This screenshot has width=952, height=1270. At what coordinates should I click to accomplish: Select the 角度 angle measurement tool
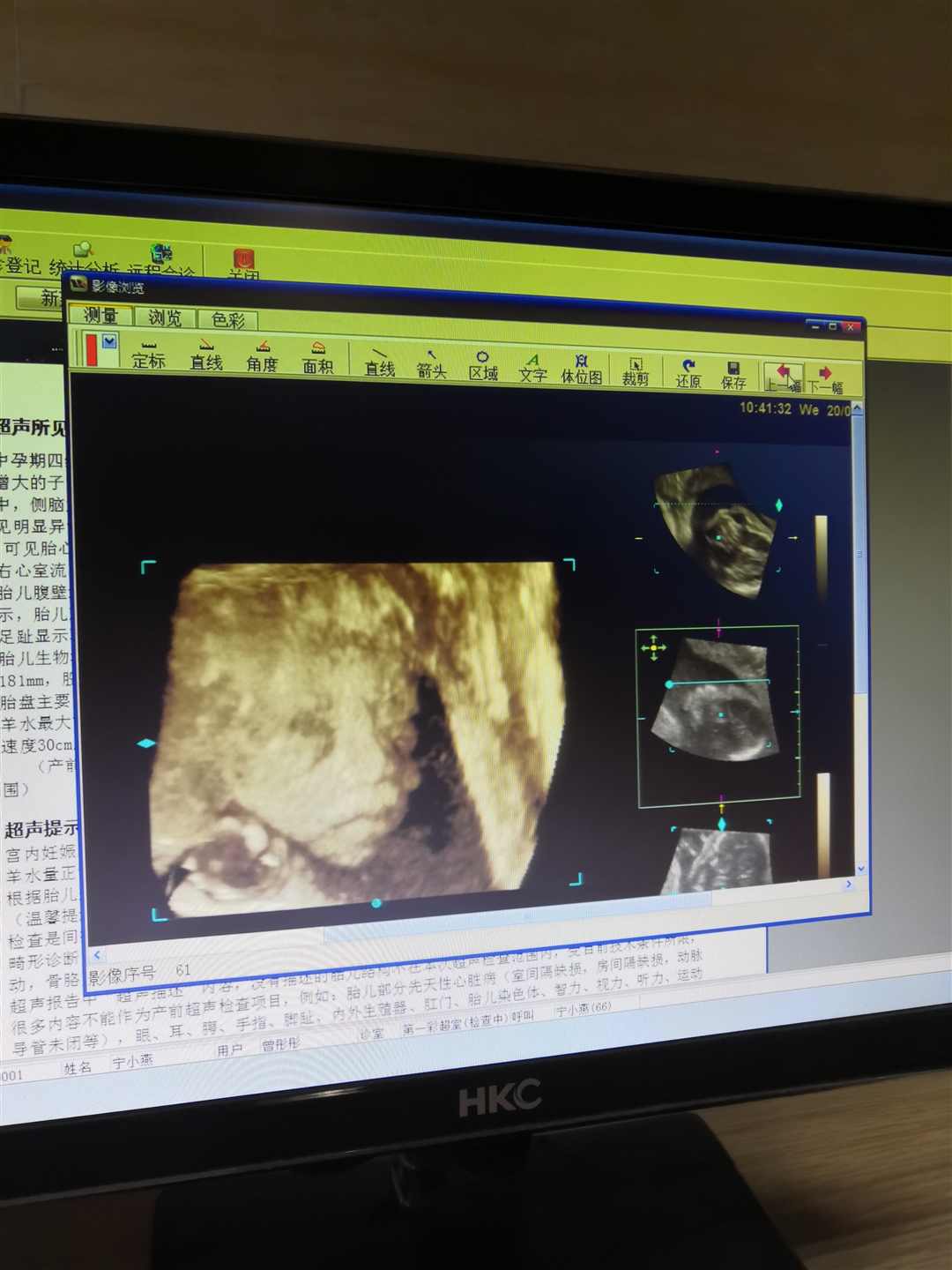(262, 357)
